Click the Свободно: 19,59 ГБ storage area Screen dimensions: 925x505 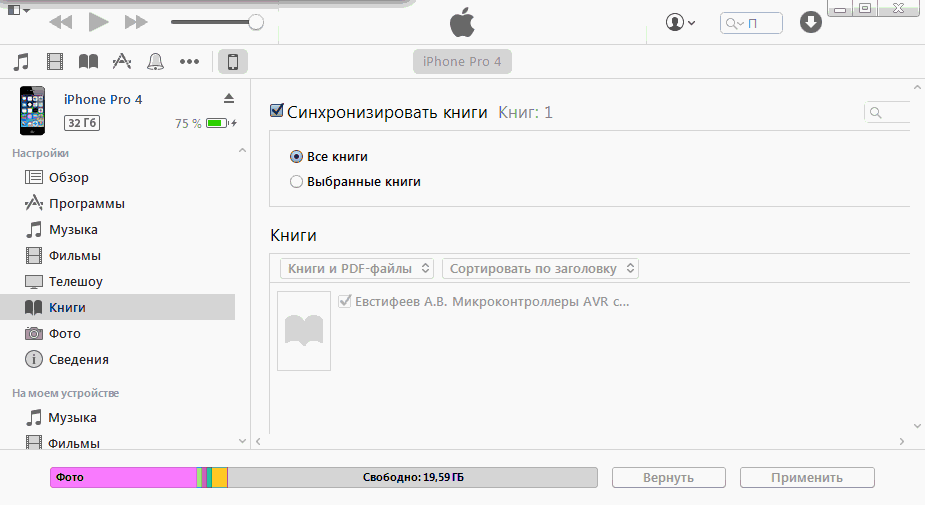[413, 477]
